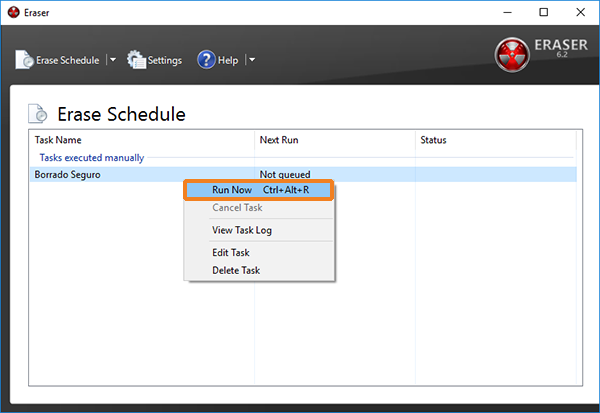The image size is (600, 413).
Task: Open Settings via the gear icon
Action: (x=136, y=60)
